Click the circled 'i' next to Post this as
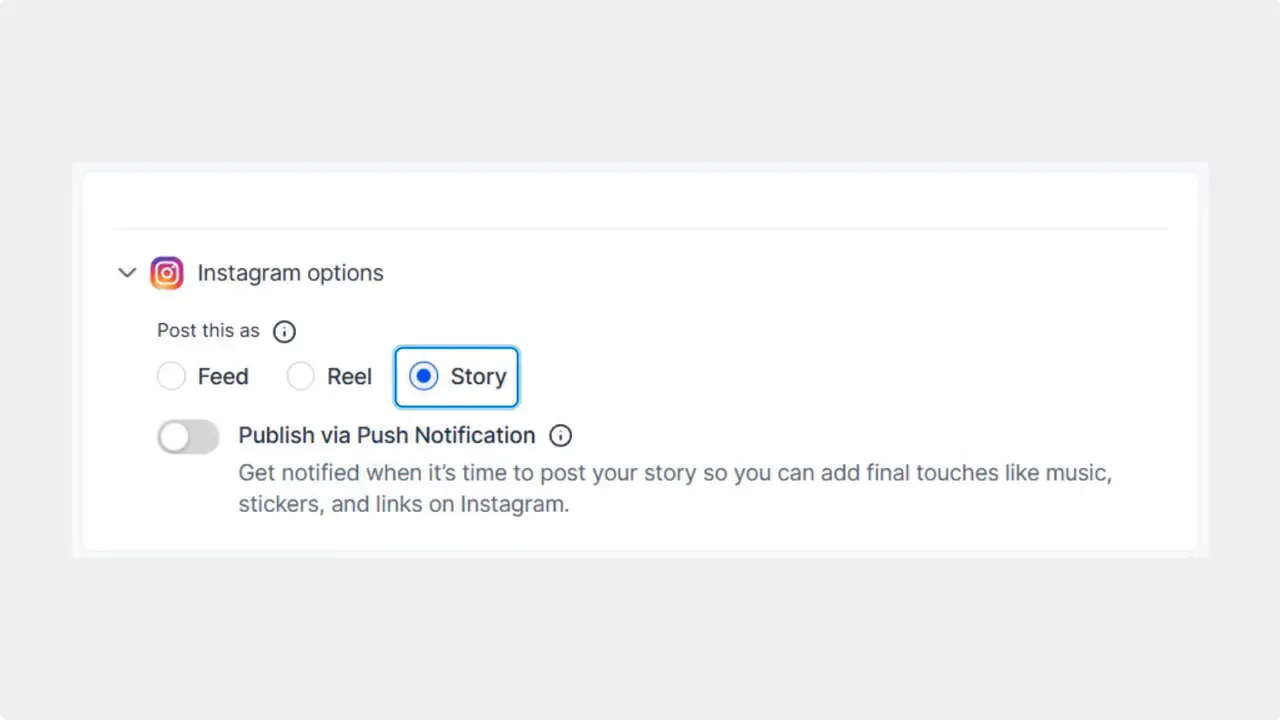The width and height of the screenshot is (1280, 720). tap(284, 331)
